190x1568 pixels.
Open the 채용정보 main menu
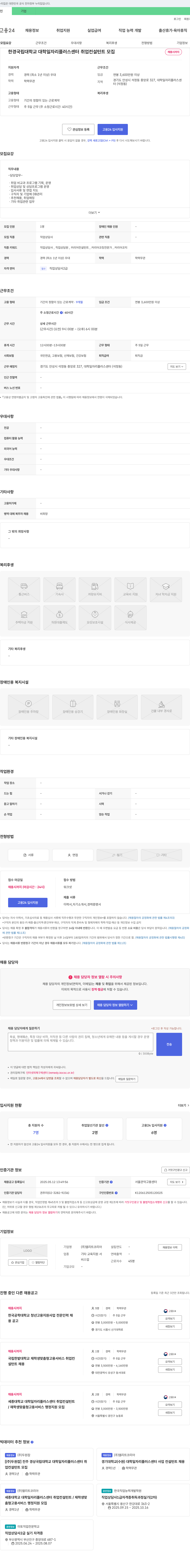(32, 30)
